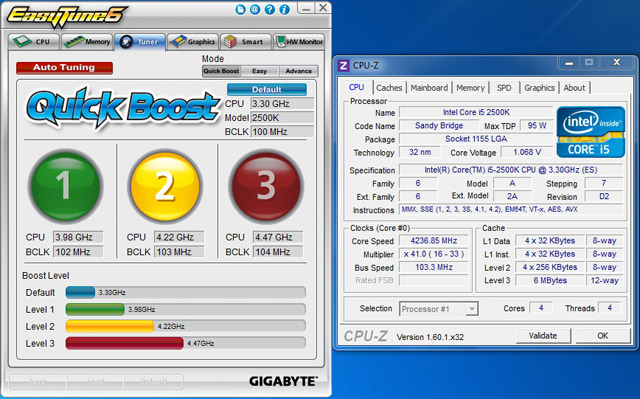Select Quick Boost mode
The image size is (640, 399).
point(221,71)
